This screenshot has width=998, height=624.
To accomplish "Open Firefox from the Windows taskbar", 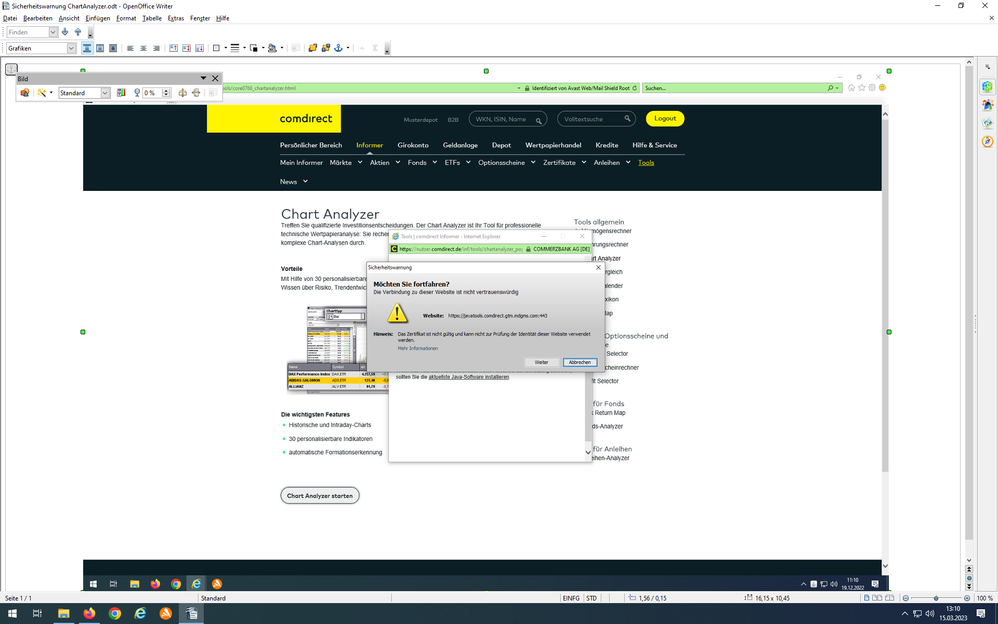I will point(89,613).
